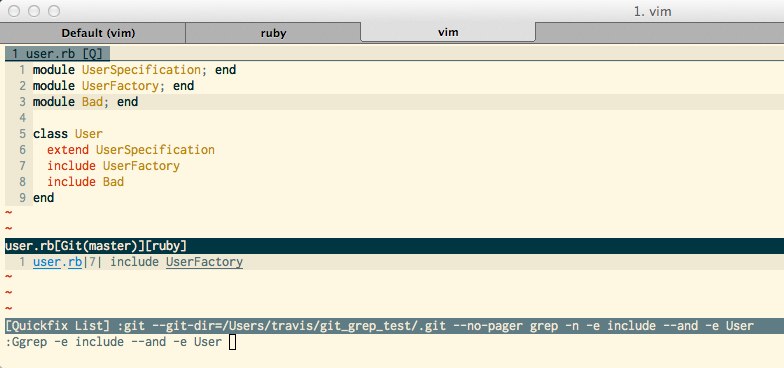Place cursor on 'module UserSpecification; end' line
The image size is (784, 368).
pos(134,70)
